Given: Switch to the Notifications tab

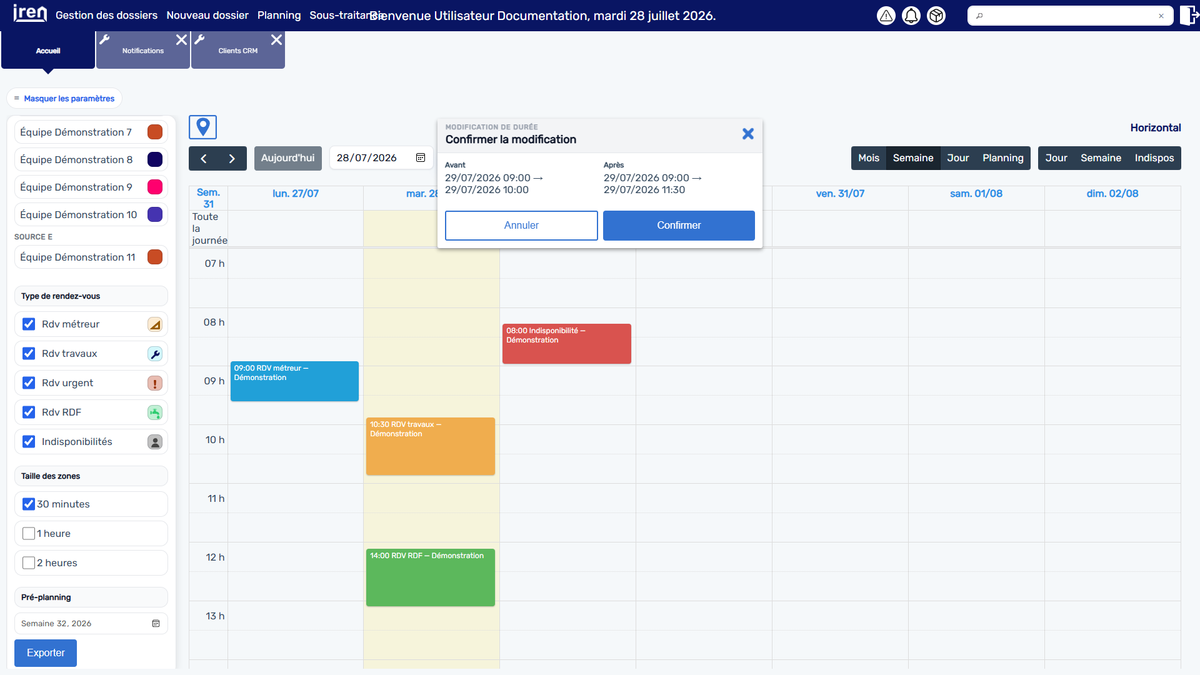Looking at the screenshot, I should 143,50.
